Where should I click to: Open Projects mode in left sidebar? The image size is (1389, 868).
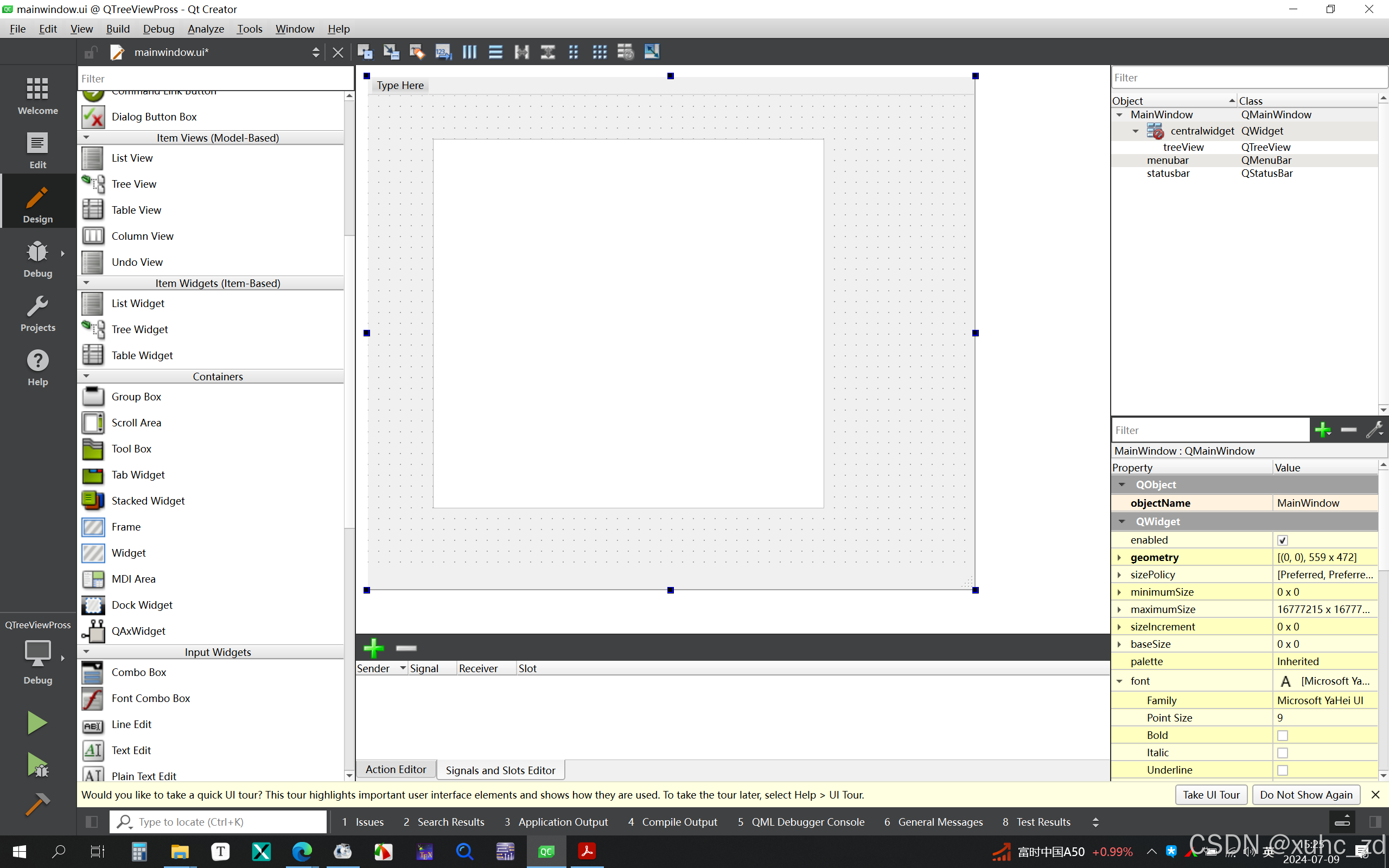38,314
